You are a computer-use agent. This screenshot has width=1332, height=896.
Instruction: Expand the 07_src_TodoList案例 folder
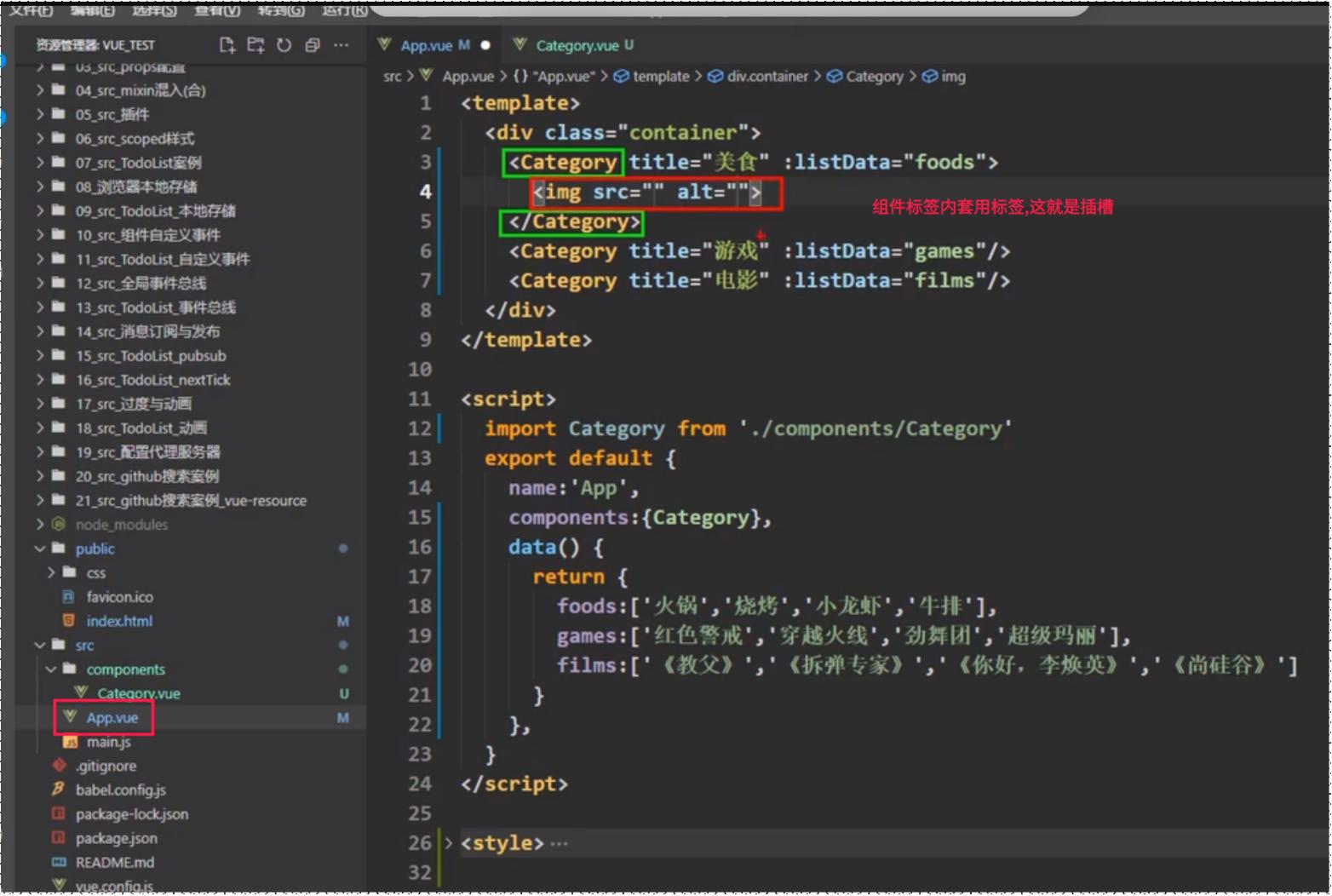click(40, 163)
